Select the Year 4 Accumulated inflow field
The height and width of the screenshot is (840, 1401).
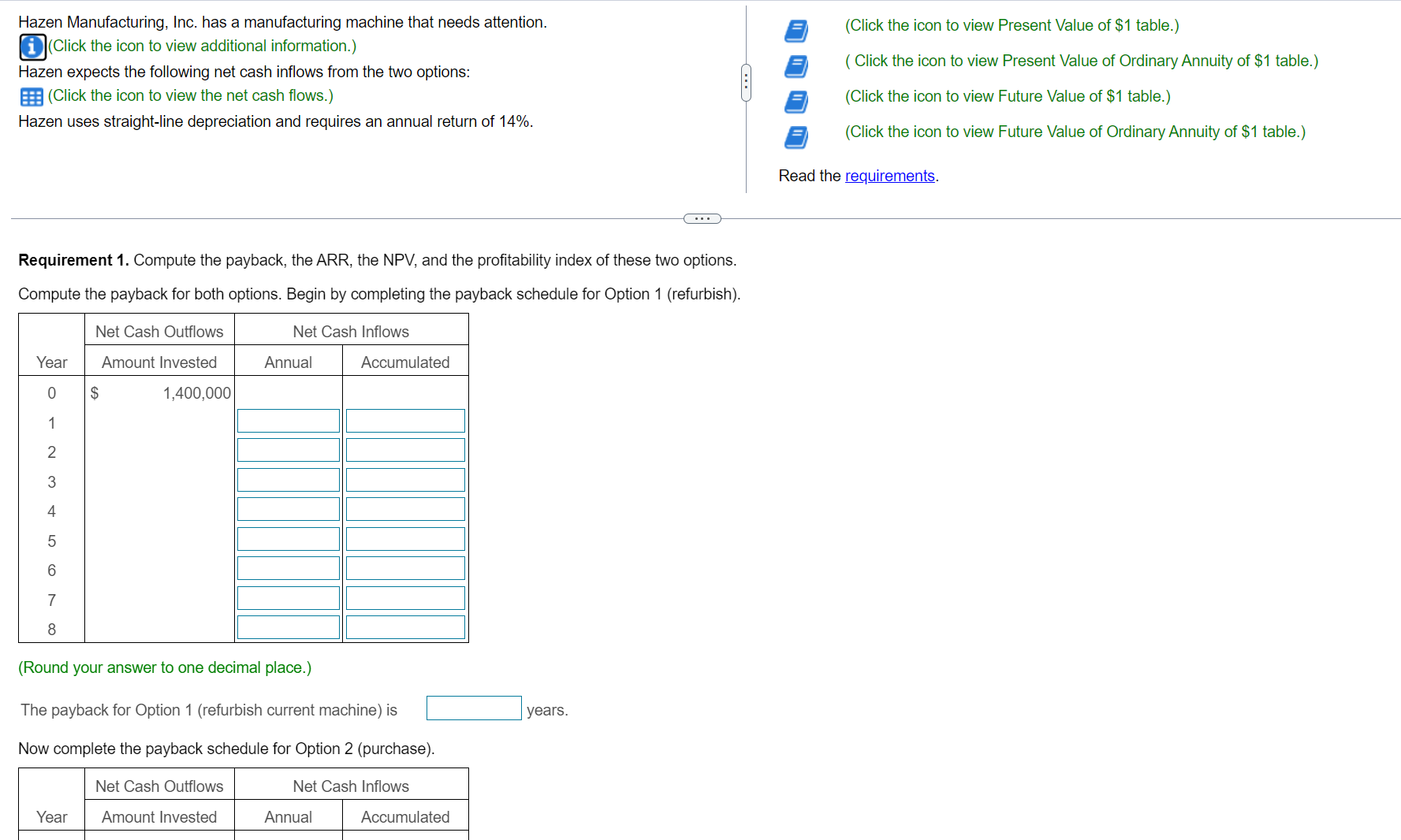pyautogui.click(x=405, y=509)
